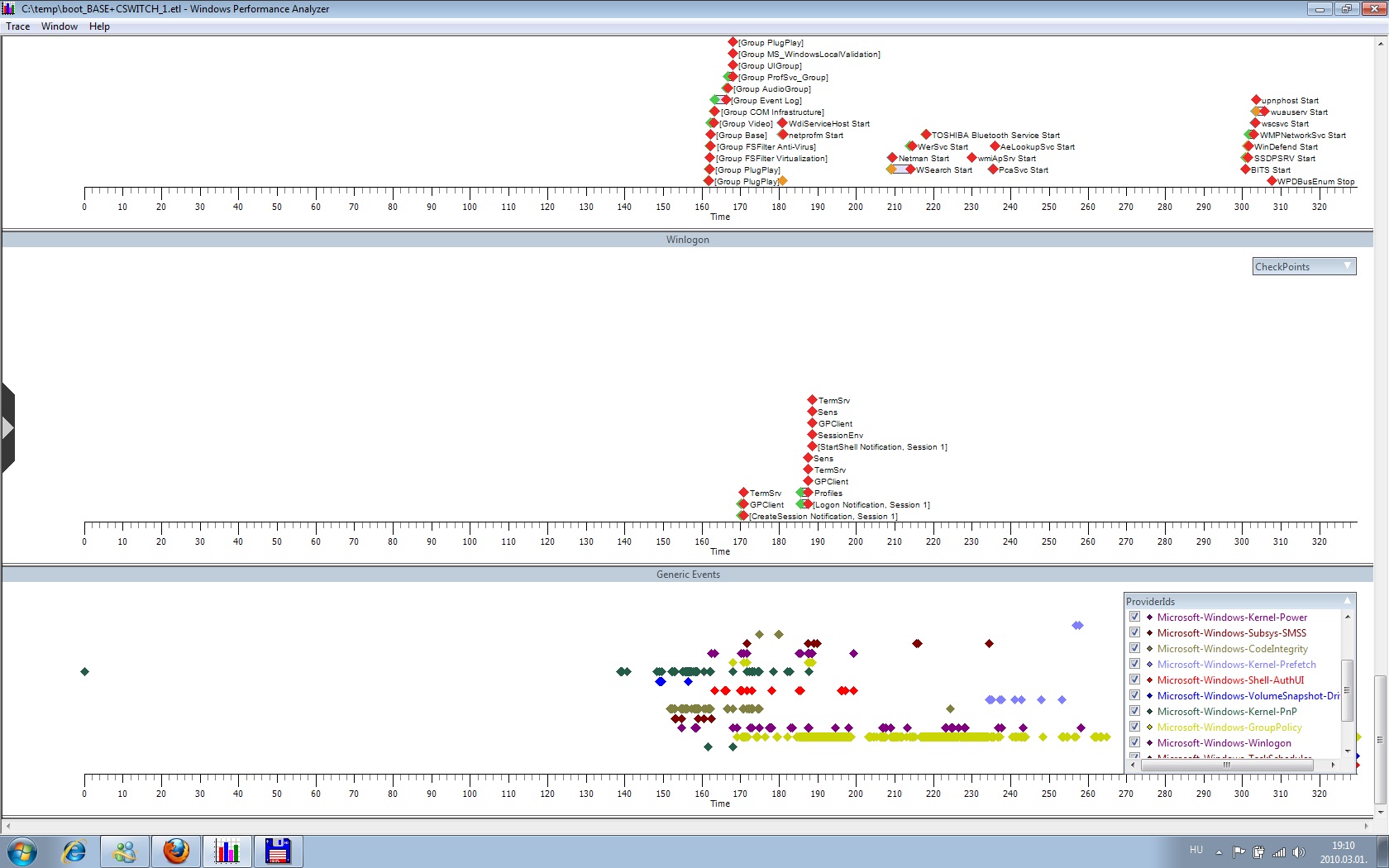The image size is (1389, 868).
Task: Uncheck Microsoft-Windows-Kernel-Power provider
Action: [1134, 617]
